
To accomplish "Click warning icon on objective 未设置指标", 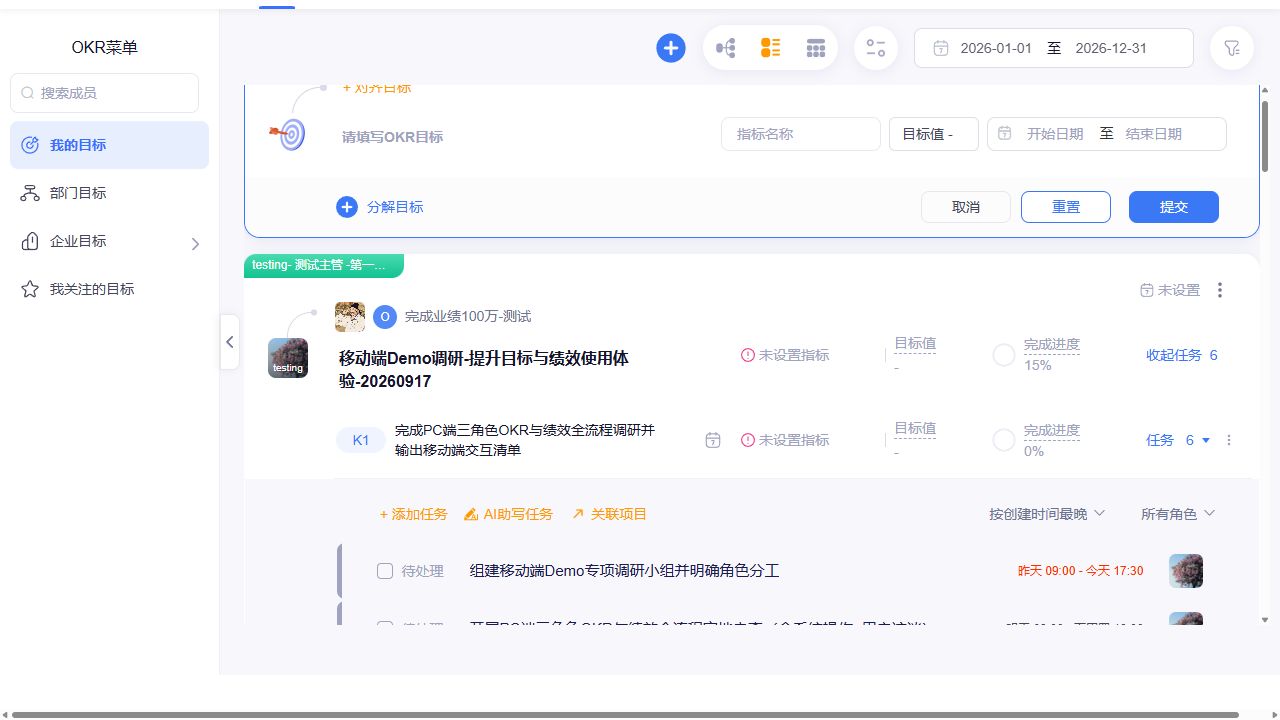I will click(x=748, y=355).
